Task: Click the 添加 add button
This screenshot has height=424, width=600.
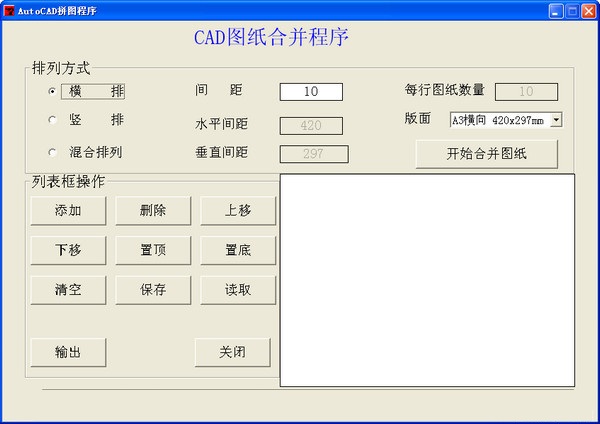Action: tap(68, 210)
